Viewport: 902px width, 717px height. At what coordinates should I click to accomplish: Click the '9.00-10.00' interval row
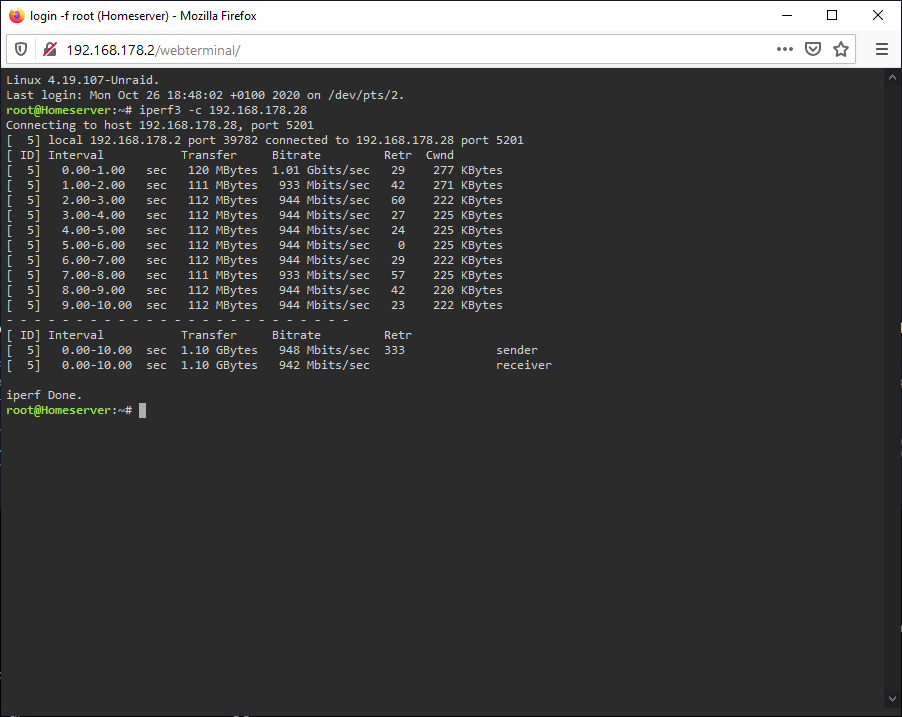(254, 305)
